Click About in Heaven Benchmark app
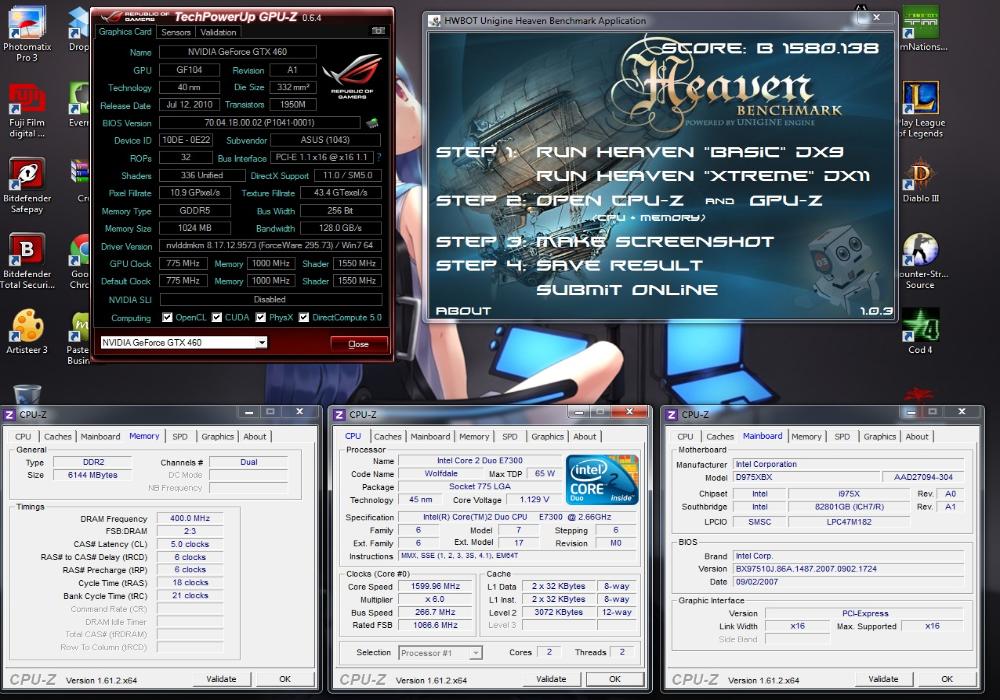 [463, 310]
